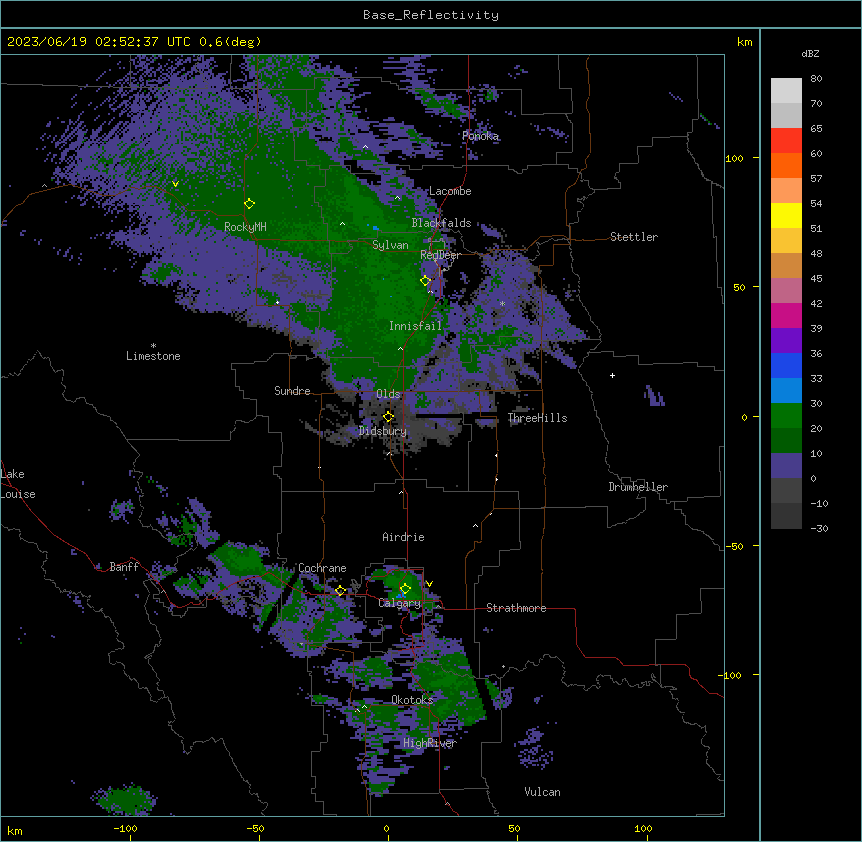
Task: Click the km unit label at bottom left
Action: [x=15, y=831]
